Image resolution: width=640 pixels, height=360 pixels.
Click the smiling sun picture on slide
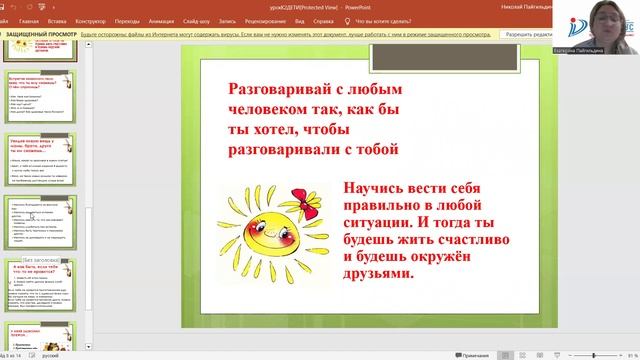pos(274,234)
